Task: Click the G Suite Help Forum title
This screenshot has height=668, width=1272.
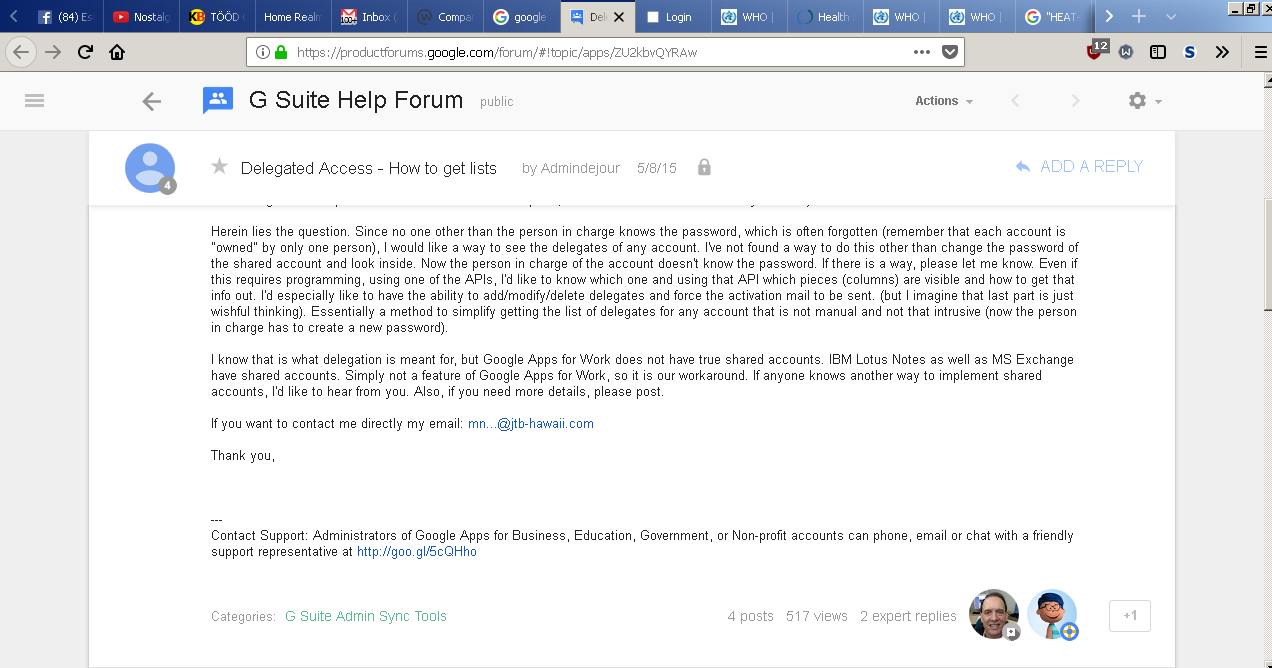Action: point(356,100)
